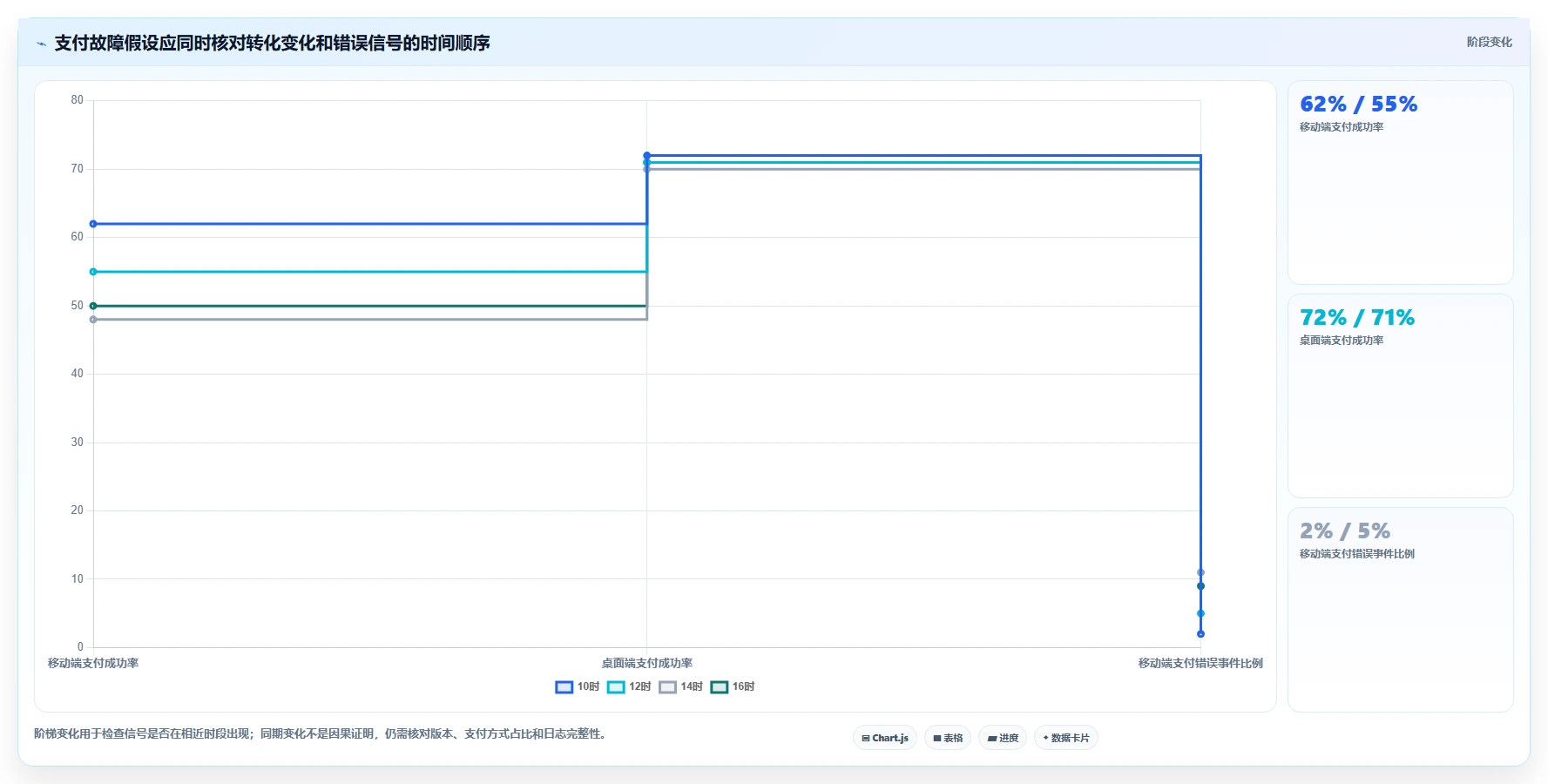1548x784 pixels.
Task: Click the 阶段变化 label in the header
Action: [x=1489, y=42]
